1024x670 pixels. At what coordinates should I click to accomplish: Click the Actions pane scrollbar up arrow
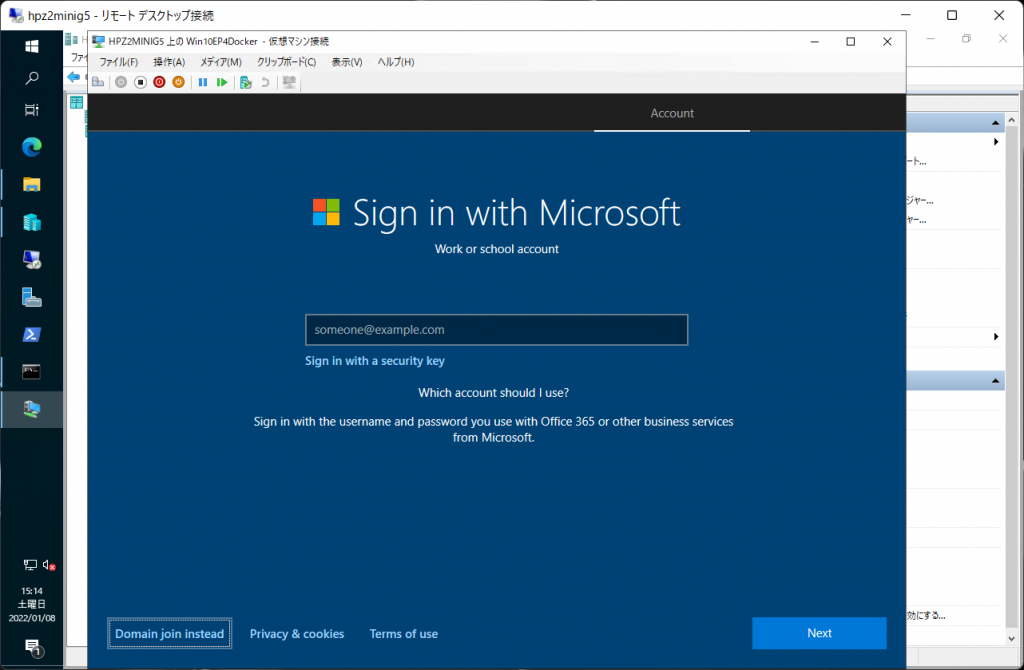pos(1012,120)
